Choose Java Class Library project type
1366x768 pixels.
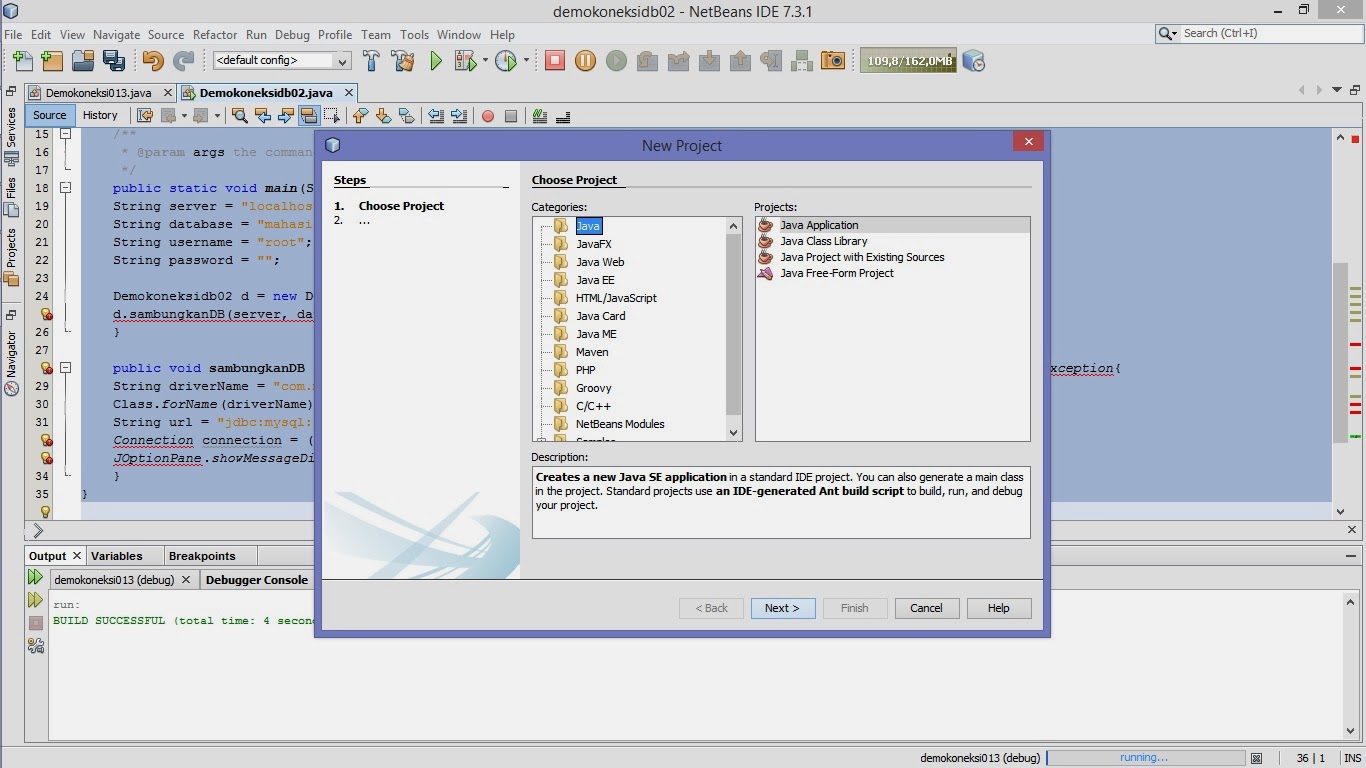tap(823, 241)
